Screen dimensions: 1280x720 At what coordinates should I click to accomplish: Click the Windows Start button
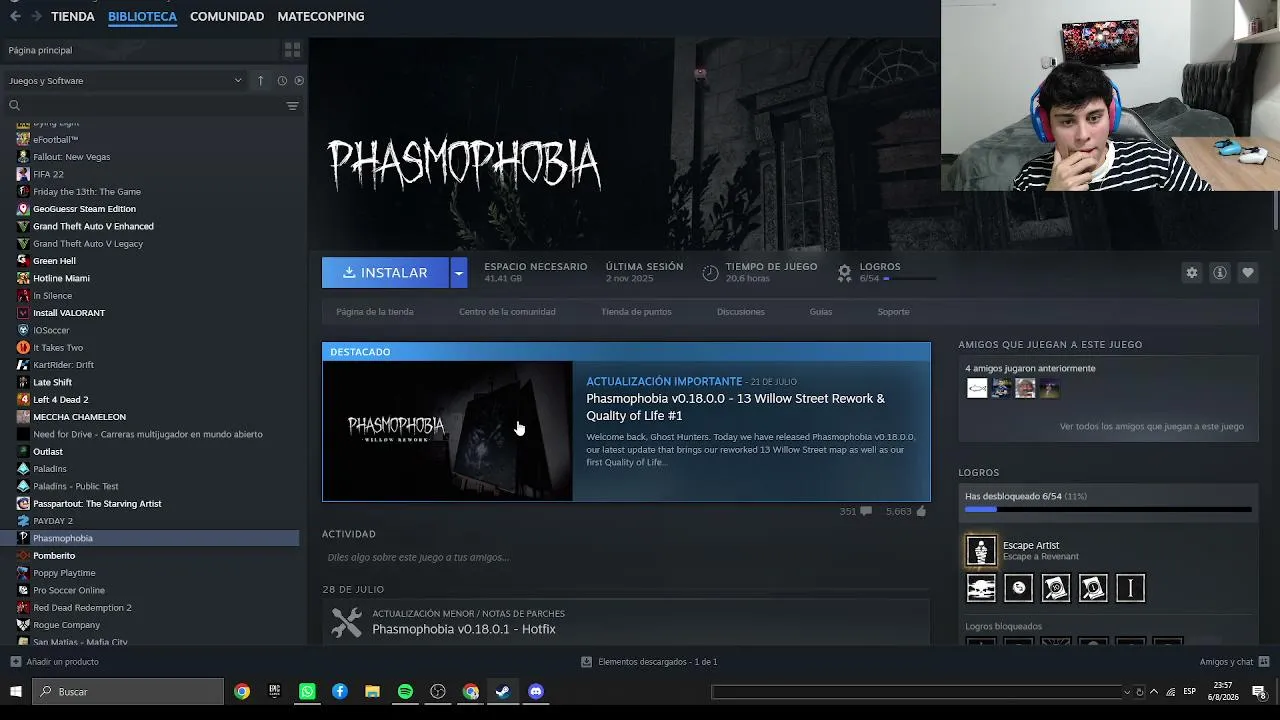coord(16,691)
